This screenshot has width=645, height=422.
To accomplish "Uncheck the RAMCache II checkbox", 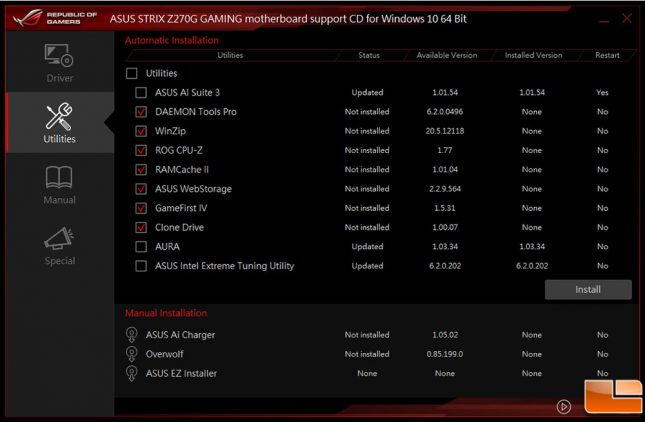I will click(141, 169).
